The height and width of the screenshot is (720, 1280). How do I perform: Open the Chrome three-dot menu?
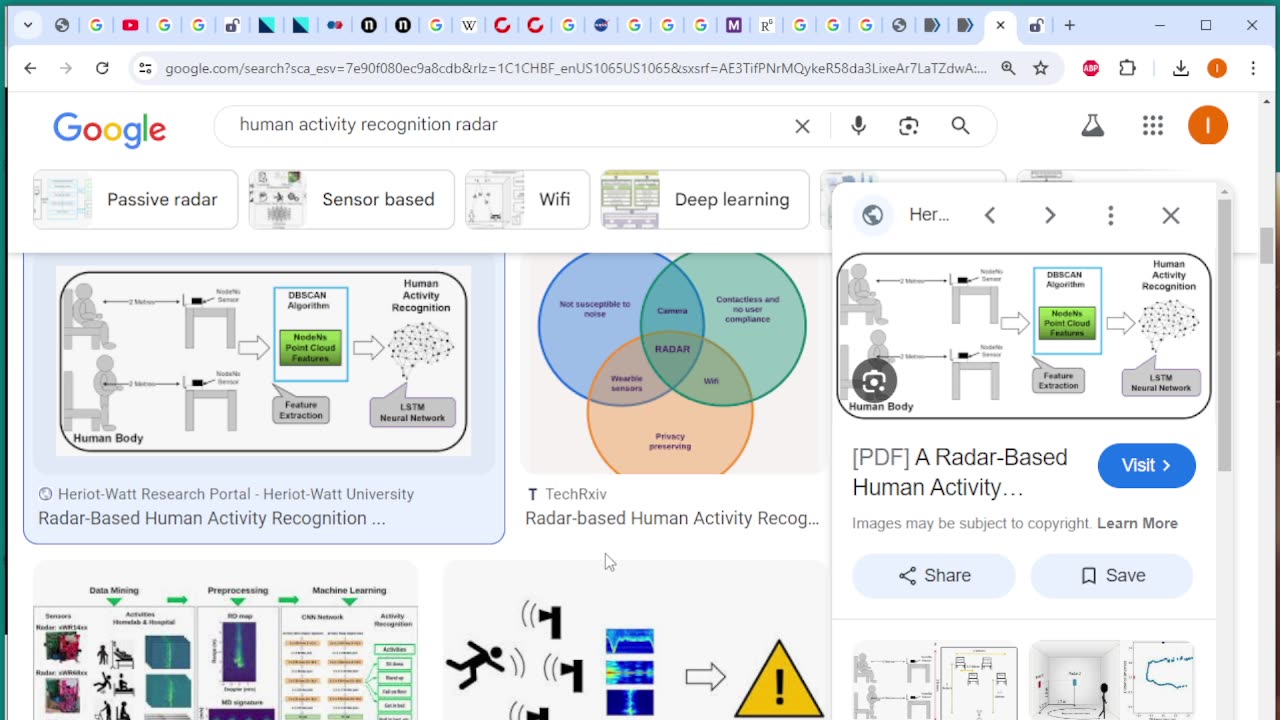click(1253, 68)
